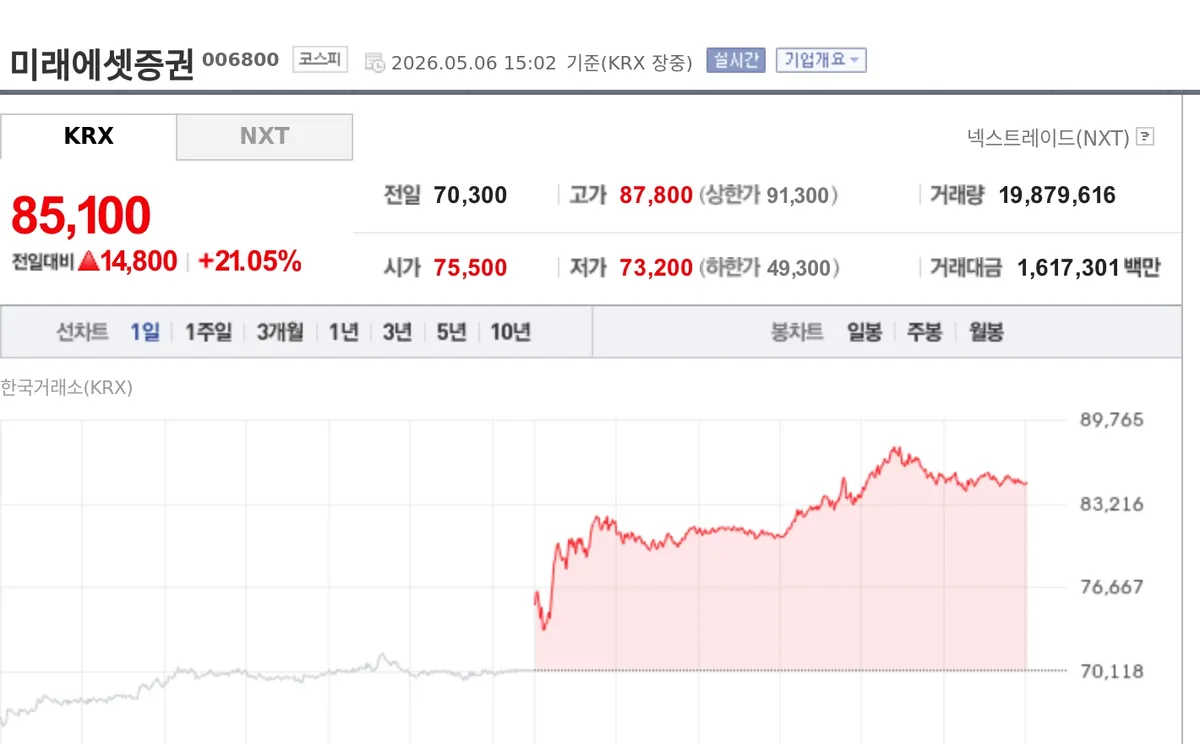Expand the 기업개요 dropdown
The width and height of the screenshot is (1200, 744).
[821, 60]
